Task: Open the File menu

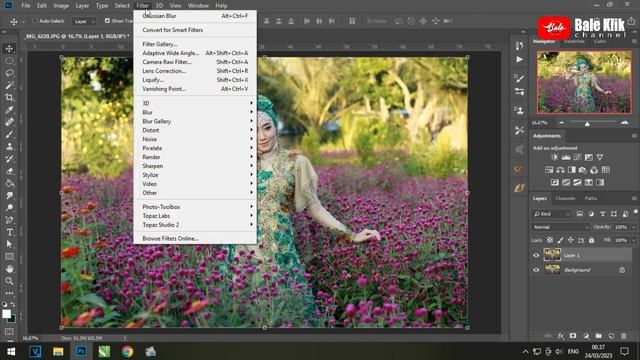Action: pyautogui.click(x=26, y=6)
